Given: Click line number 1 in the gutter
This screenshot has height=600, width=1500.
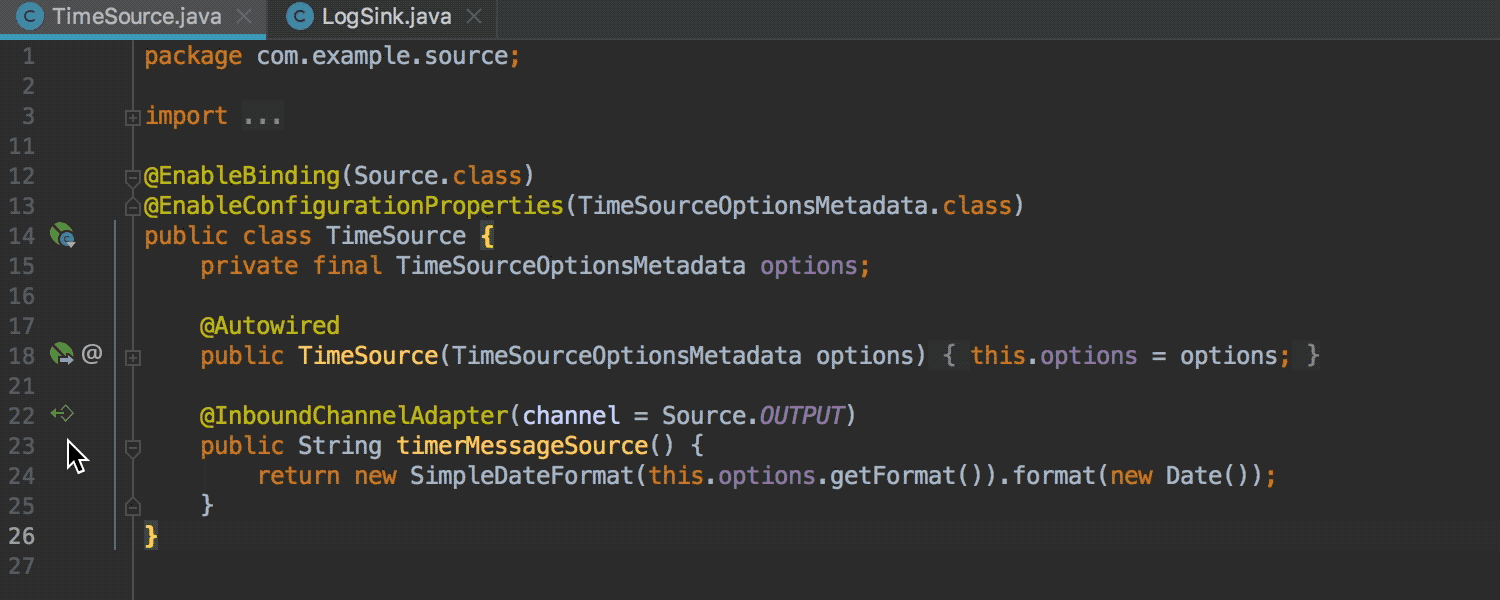Looking at the screenshot, I should [x=28, y=56].
